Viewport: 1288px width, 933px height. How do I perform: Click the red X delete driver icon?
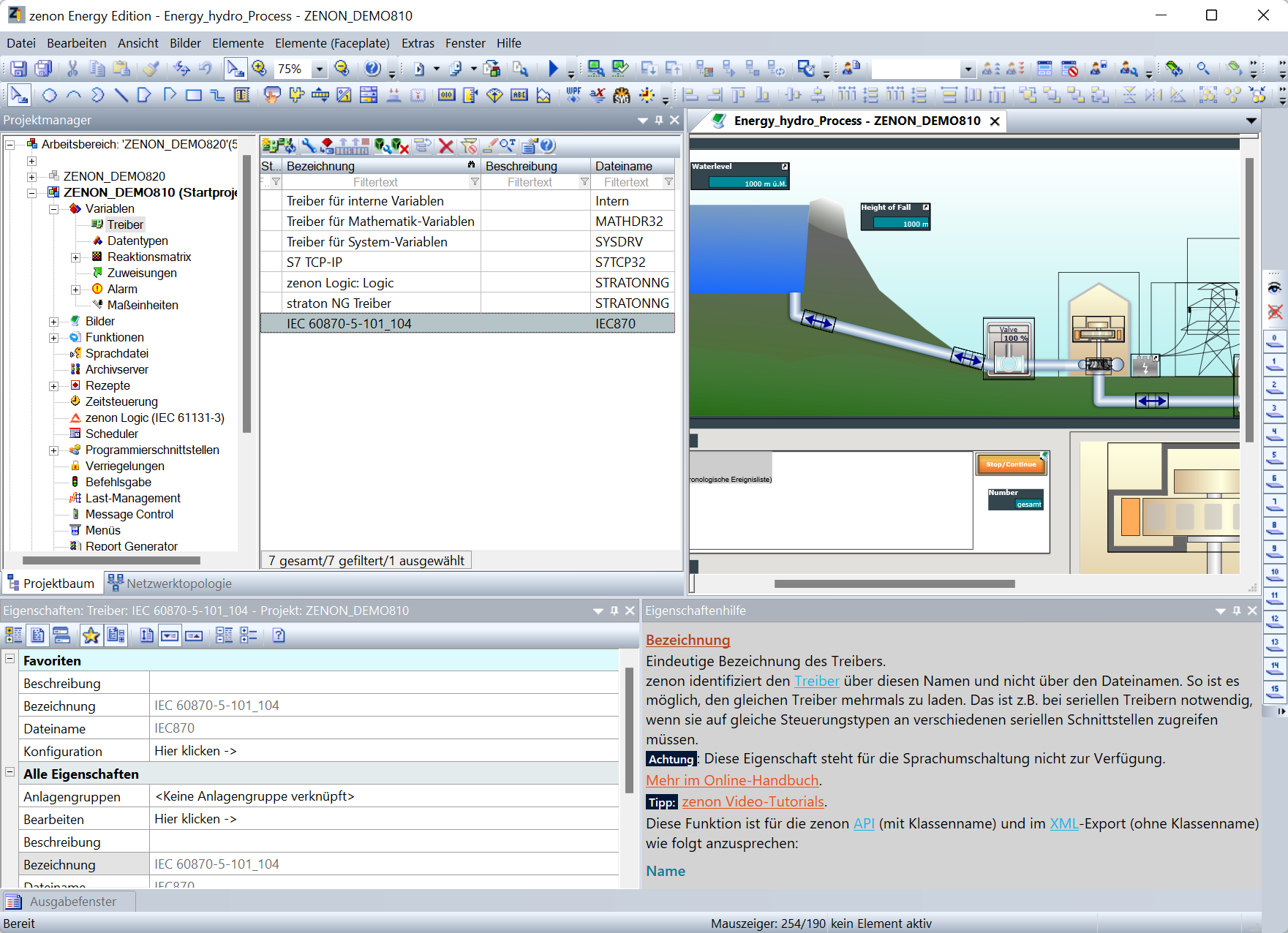coord(445,146)
